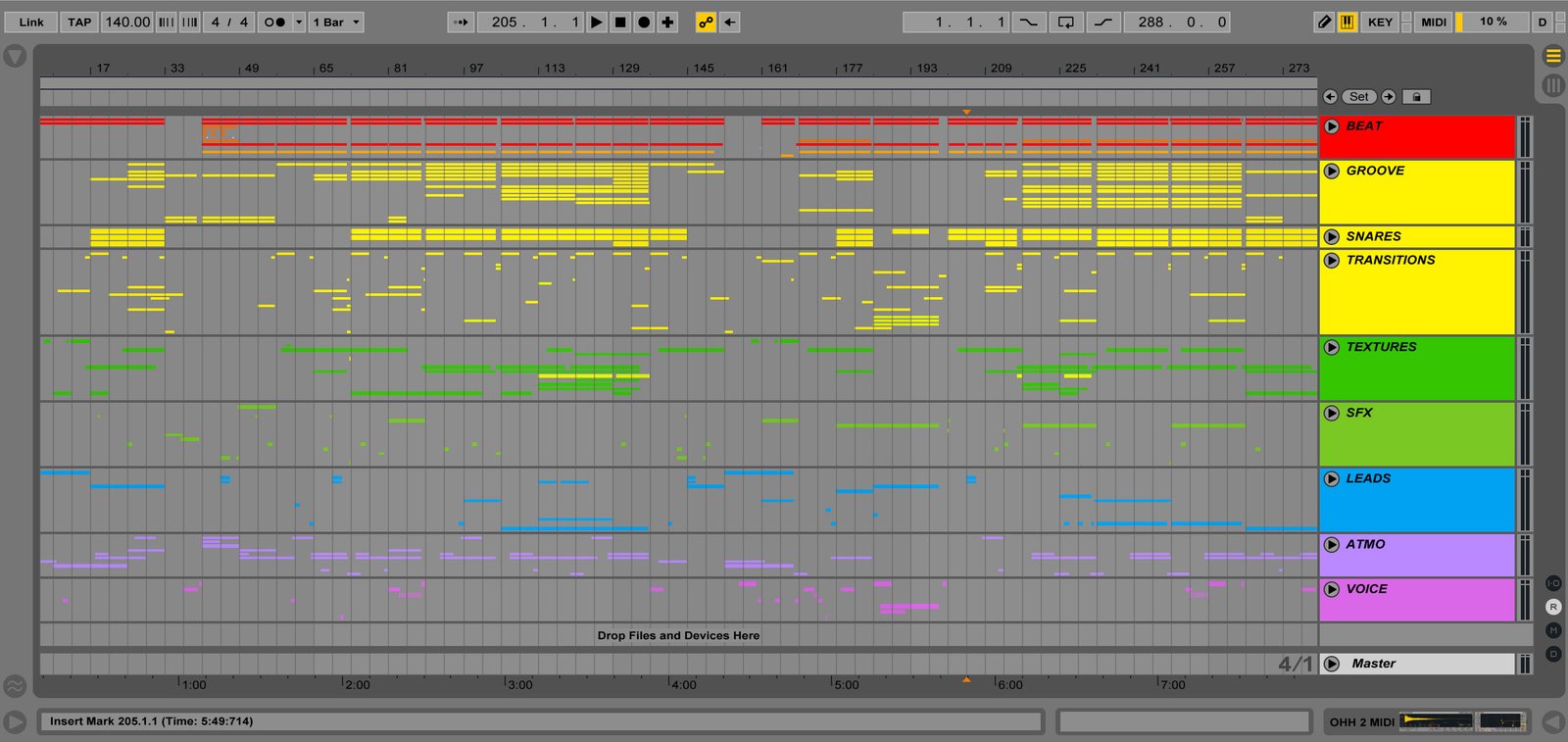Toggle the Info View show/hide triangle
Viewport: 1568px width, 742px height.
pyautogui.click(x=15, y=722)
